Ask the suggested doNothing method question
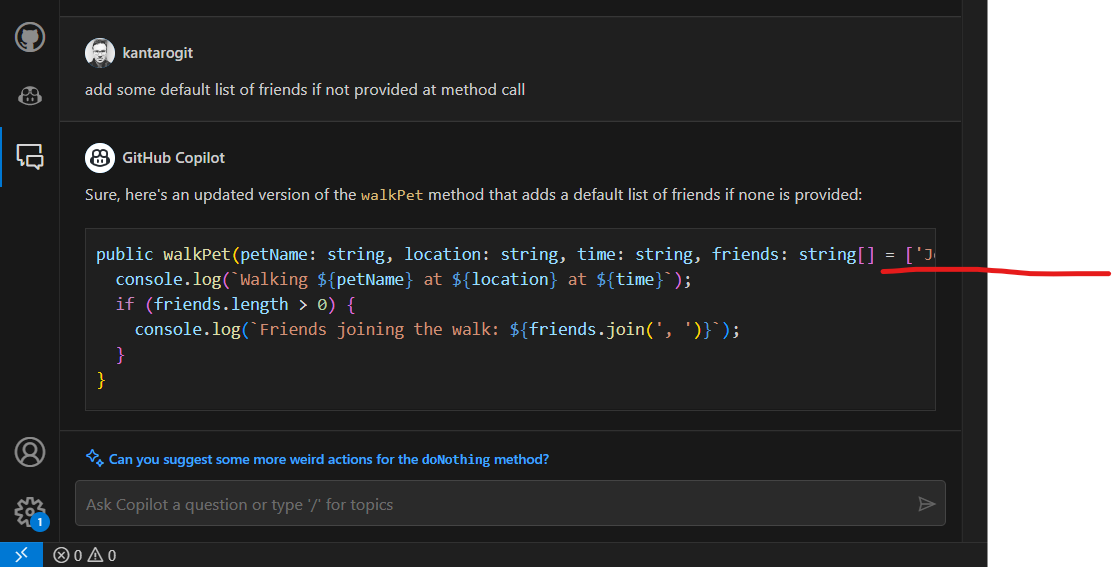 pyautogui.click(x=328, y=459)
